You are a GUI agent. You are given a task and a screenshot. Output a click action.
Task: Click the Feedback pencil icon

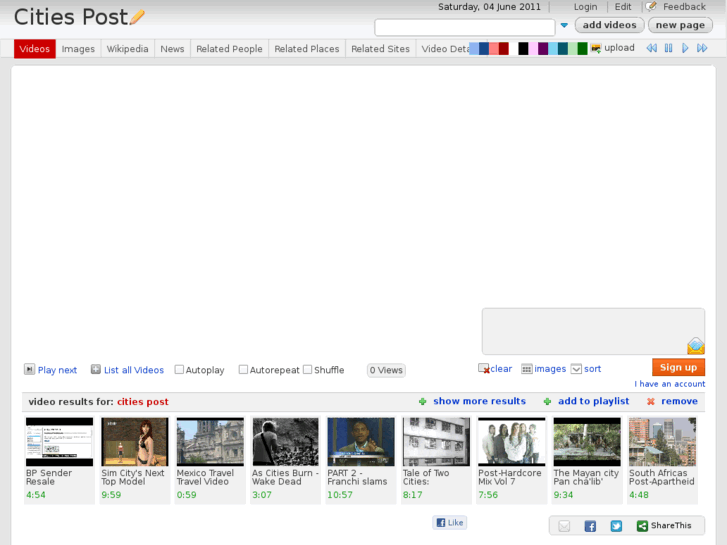651,6
